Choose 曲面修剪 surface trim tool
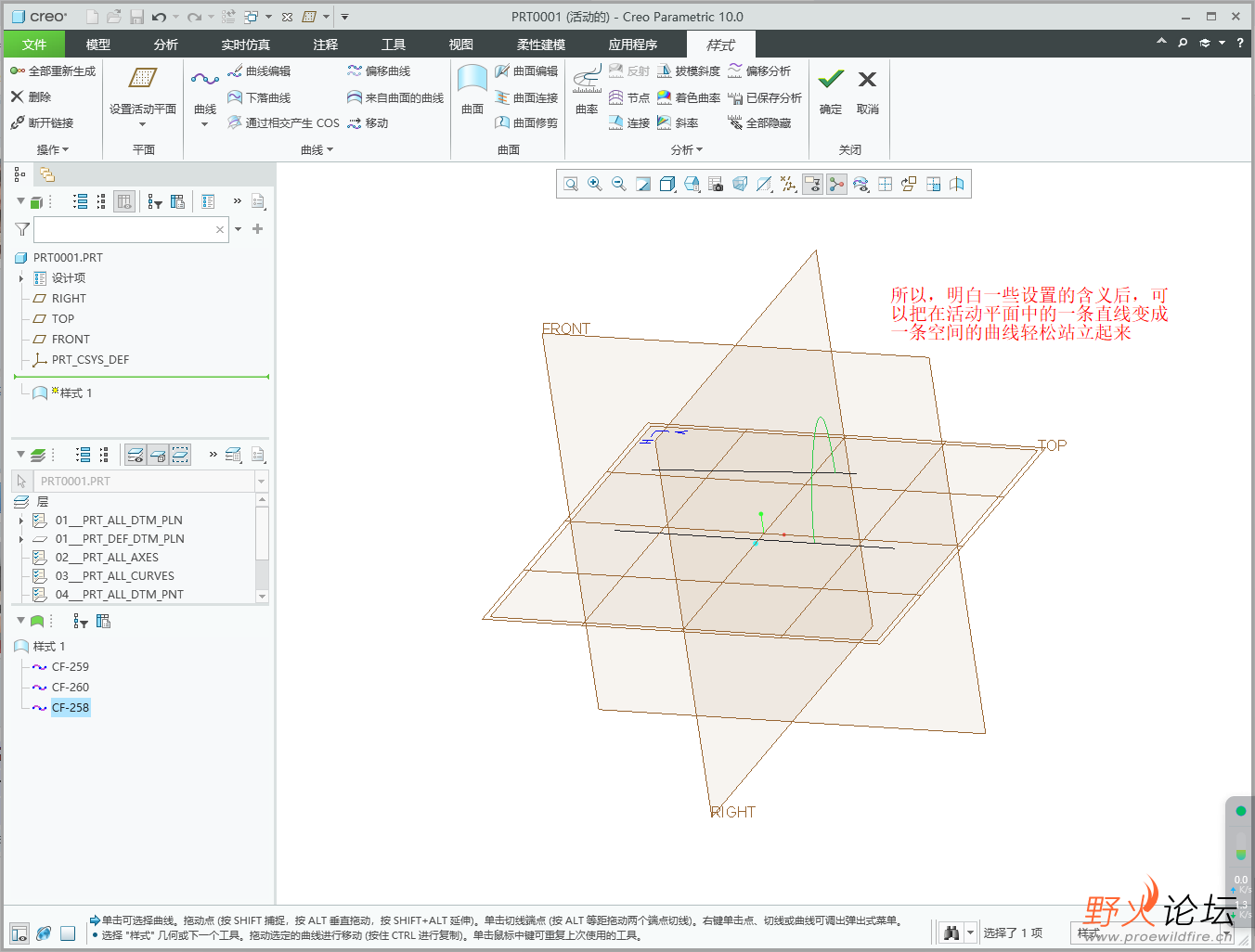Image resolution: width=1255 pixels, height=952 pixels. pos(526,122)
